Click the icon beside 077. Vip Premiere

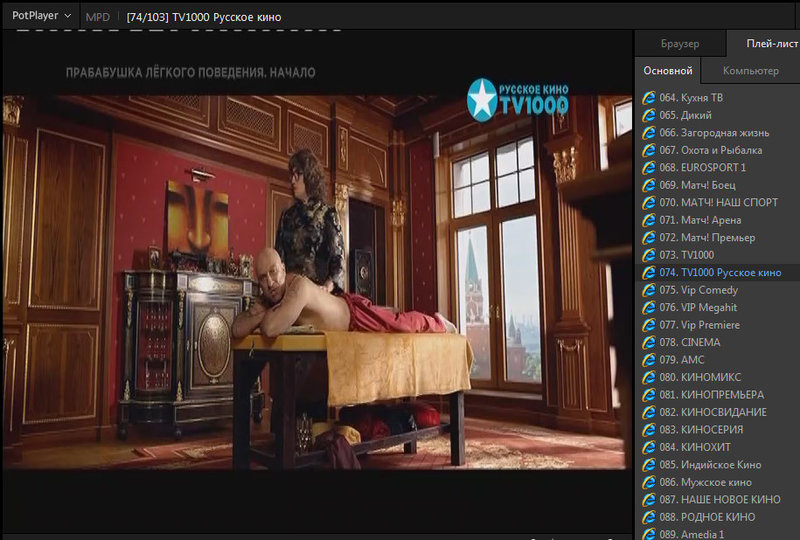click(648, 325)
